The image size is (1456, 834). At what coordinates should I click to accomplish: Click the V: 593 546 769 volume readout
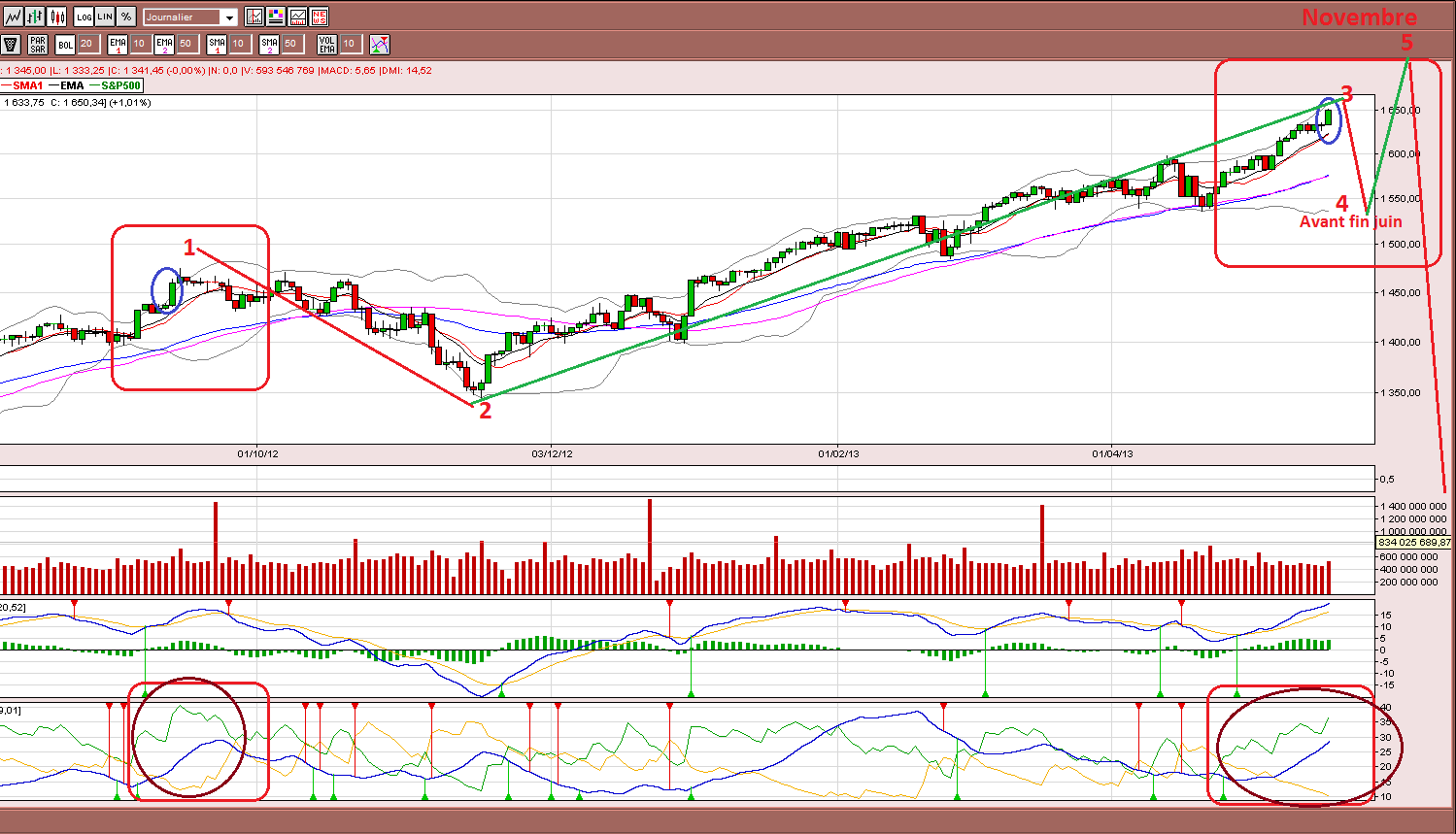(x=278, y=71)
